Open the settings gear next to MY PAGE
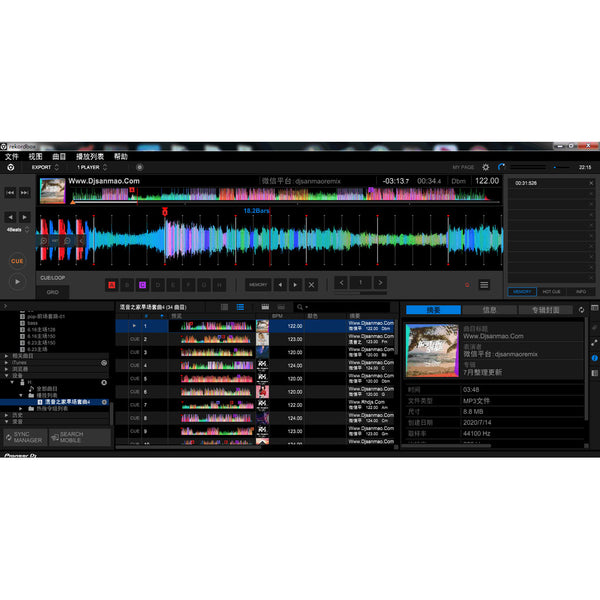Screen dimensions: 600x600 coord(486,167)
